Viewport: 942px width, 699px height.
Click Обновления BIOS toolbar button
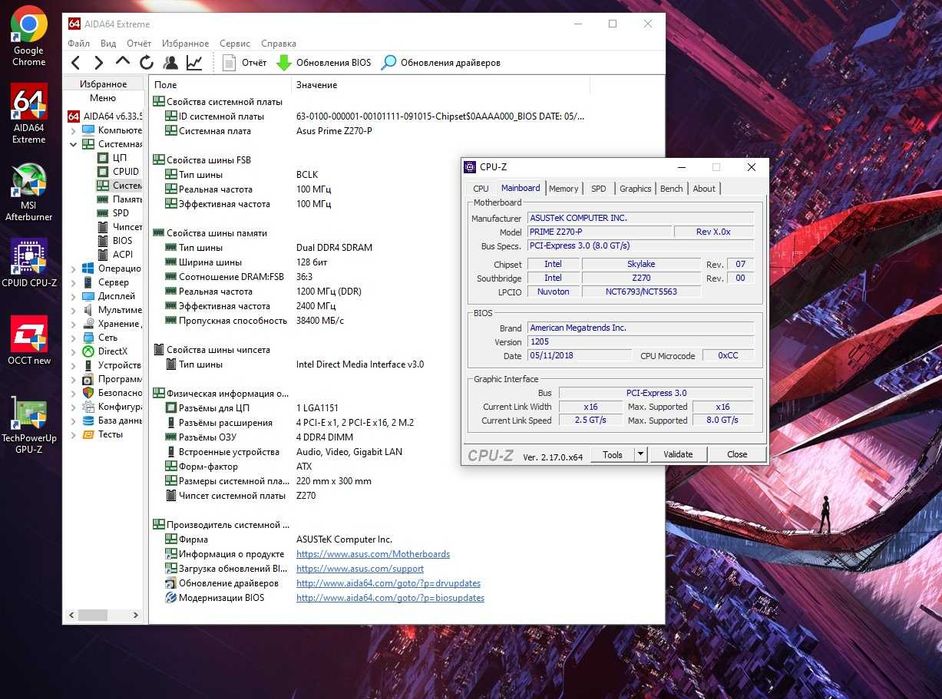coord(324,62)
